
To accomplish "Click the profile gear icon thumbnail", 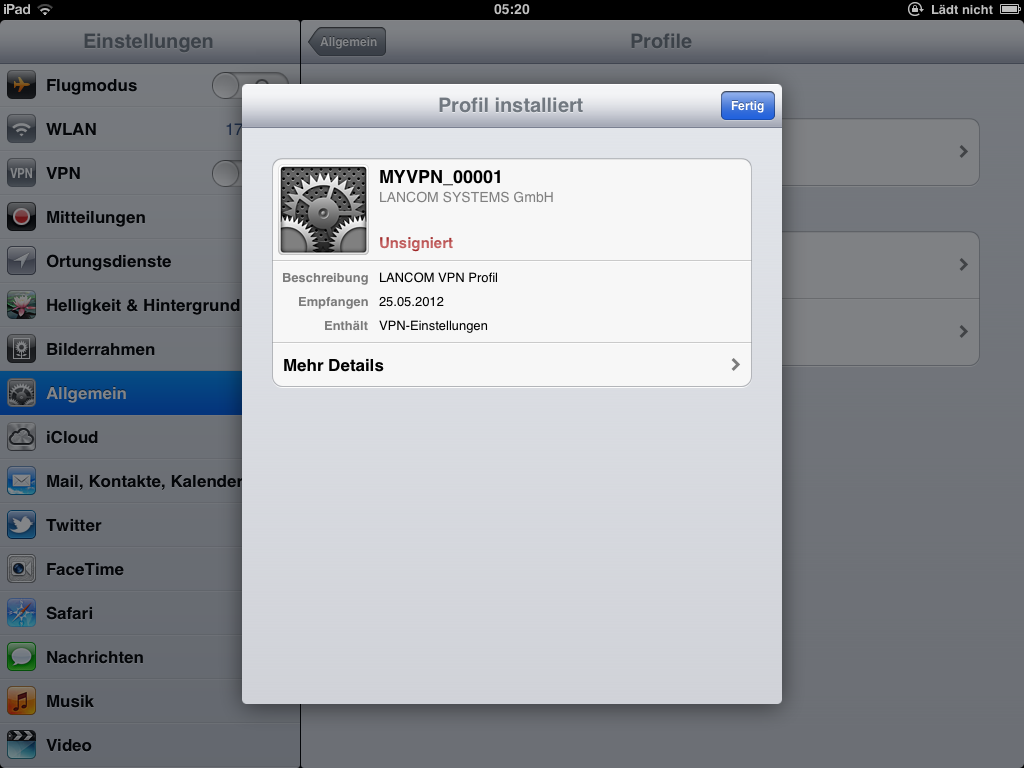I will point(323,210).
